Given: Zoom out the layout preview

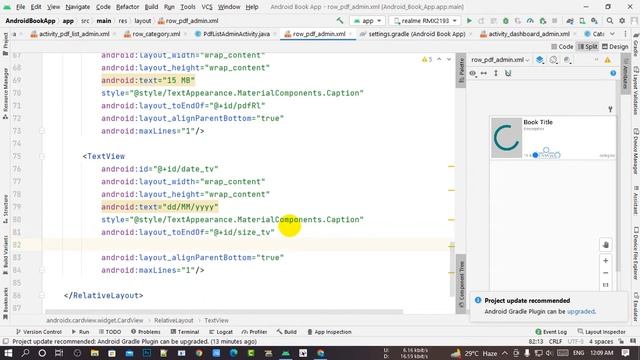Looking at the screenshot, I should tap(606, 273).
